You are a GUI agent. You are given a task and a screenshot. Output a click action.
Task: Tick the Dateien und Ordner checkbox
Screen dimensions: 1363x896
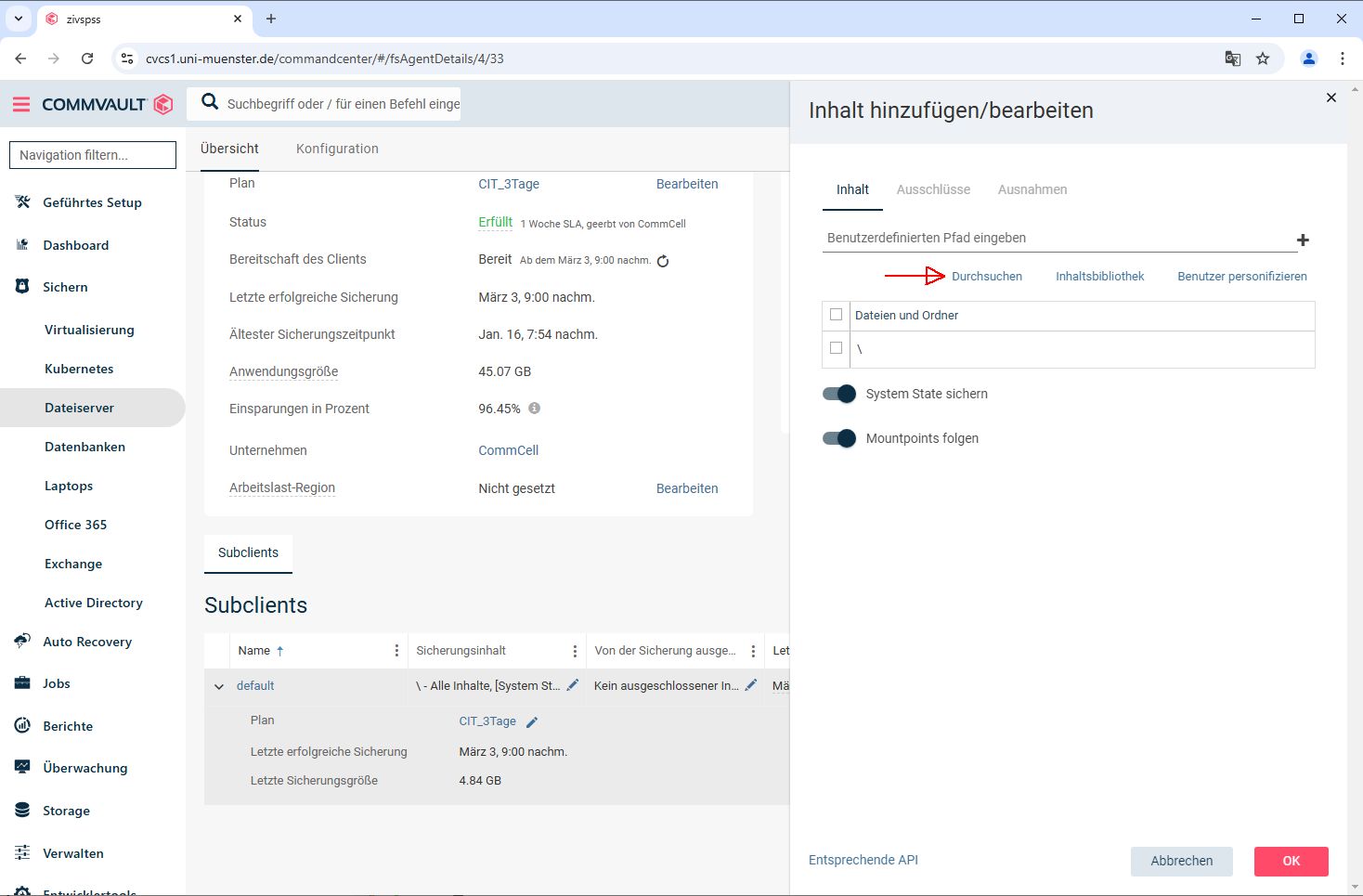[836, 315]
